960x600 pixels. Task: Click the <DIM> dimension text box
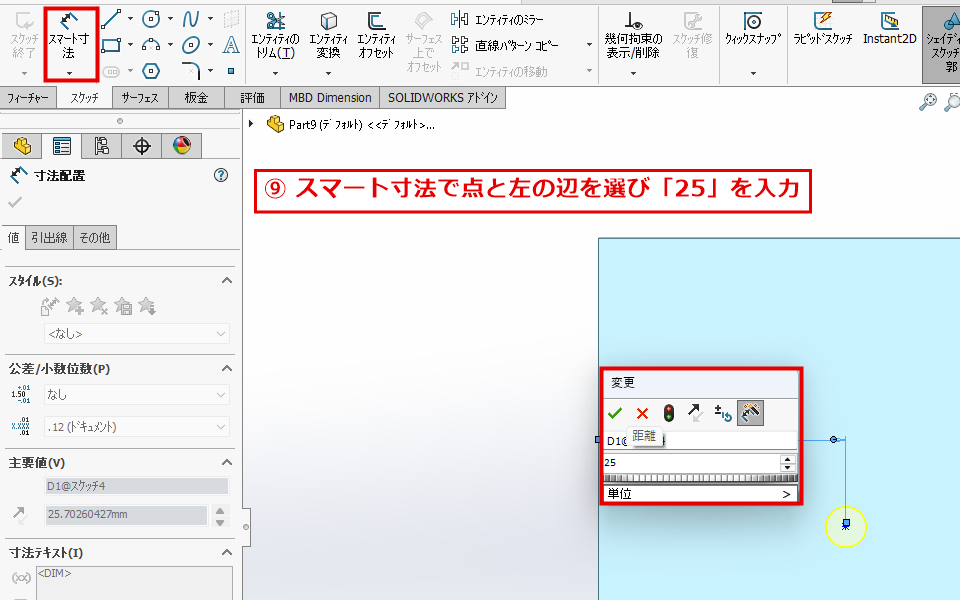coord(134,583)
